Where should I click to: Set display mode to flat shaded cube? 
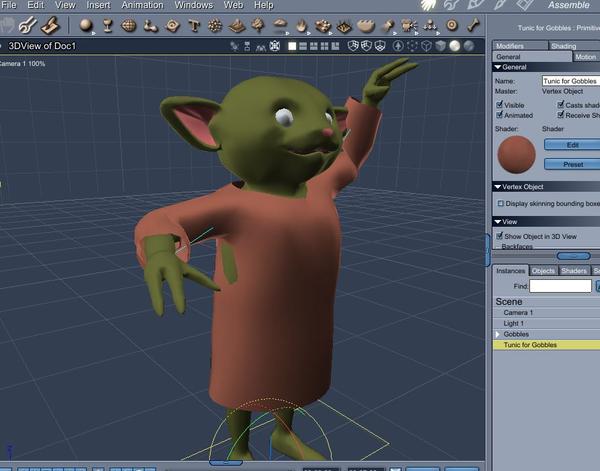tap(440, 46)
